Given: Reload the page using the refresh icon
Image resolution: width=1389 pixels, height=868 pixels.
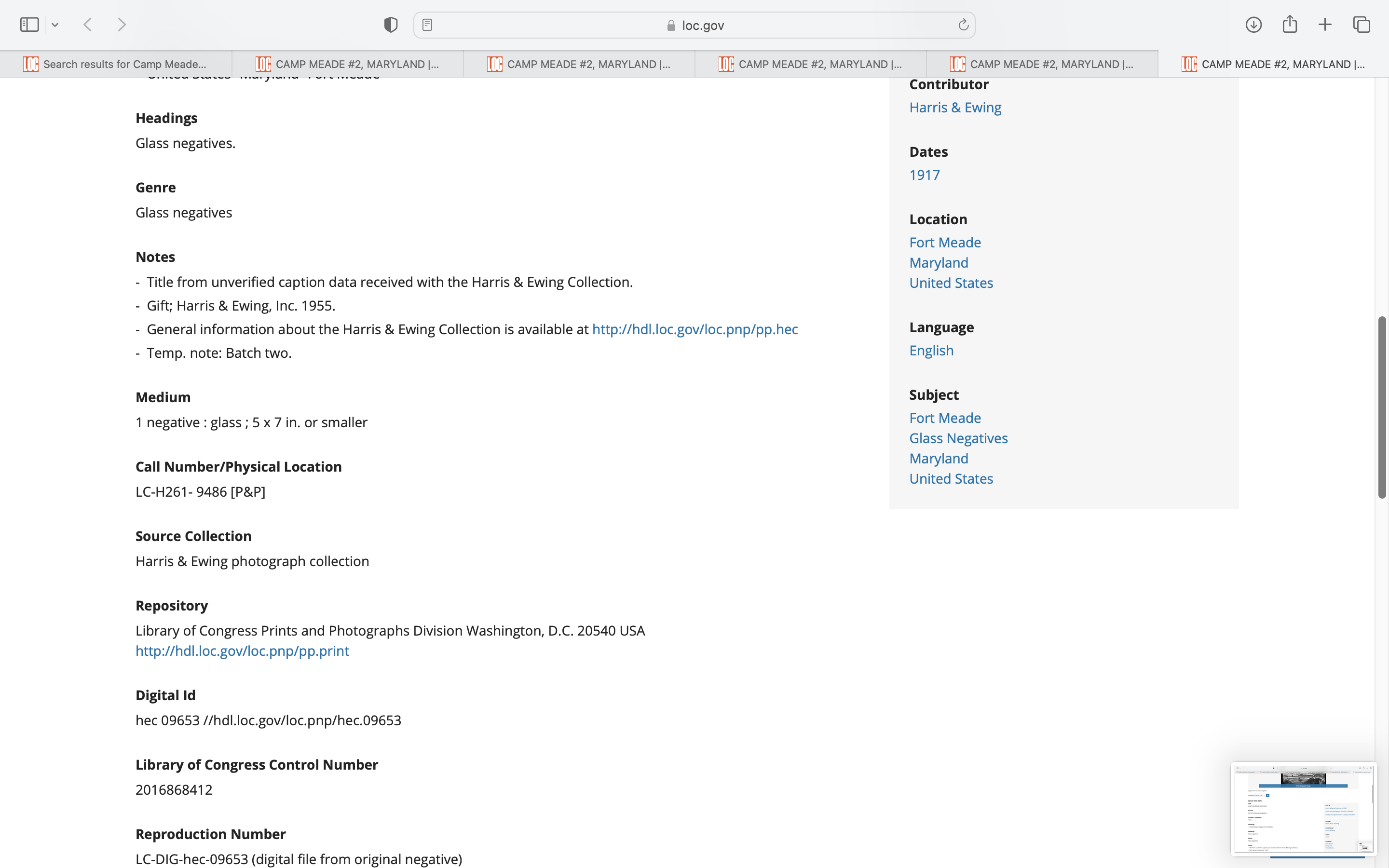Looking at the screenshot, I should tap(963, 25).
